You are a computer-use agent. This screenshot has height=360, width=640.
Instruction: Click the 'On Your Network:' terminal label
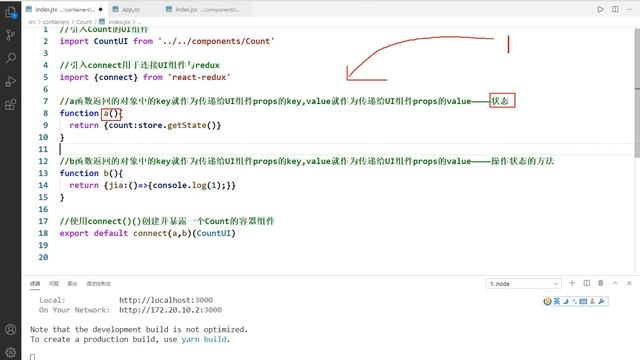pyautogui.click(x=74, y=310)
